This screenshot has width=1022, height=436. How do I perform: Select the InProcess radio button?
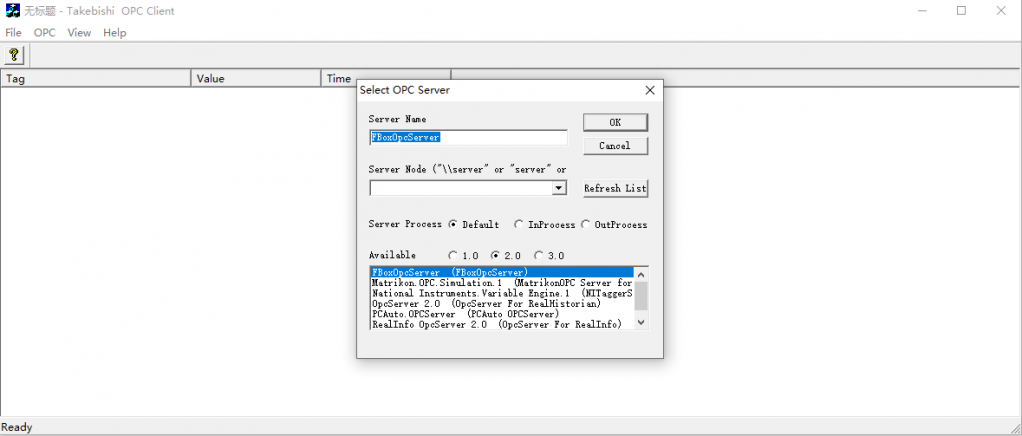(x=518, y=225)
